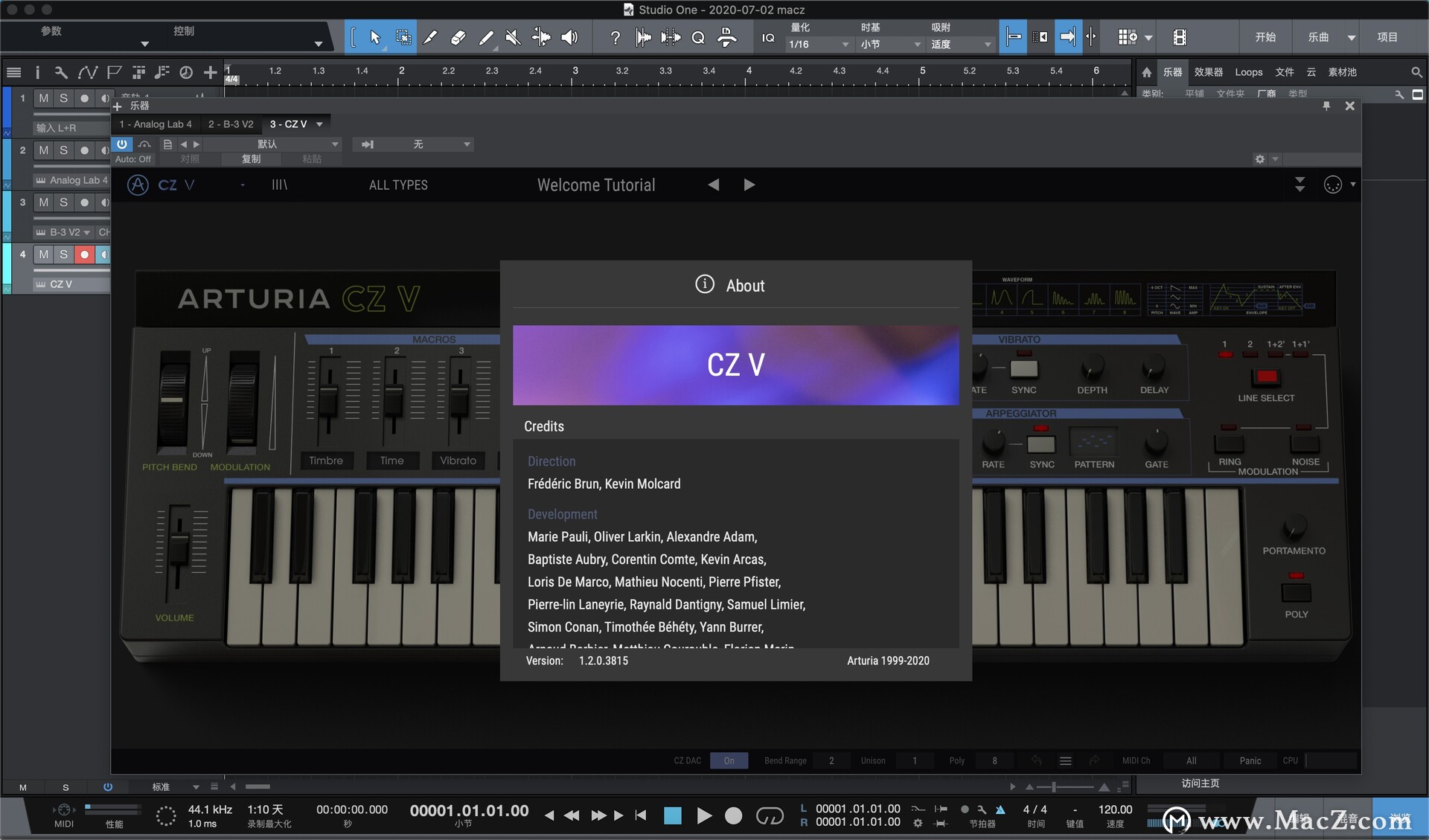The width and height of the screenshot is (1429, 840).
Task: Open the 文件 browser tab
Action: 1285,72
